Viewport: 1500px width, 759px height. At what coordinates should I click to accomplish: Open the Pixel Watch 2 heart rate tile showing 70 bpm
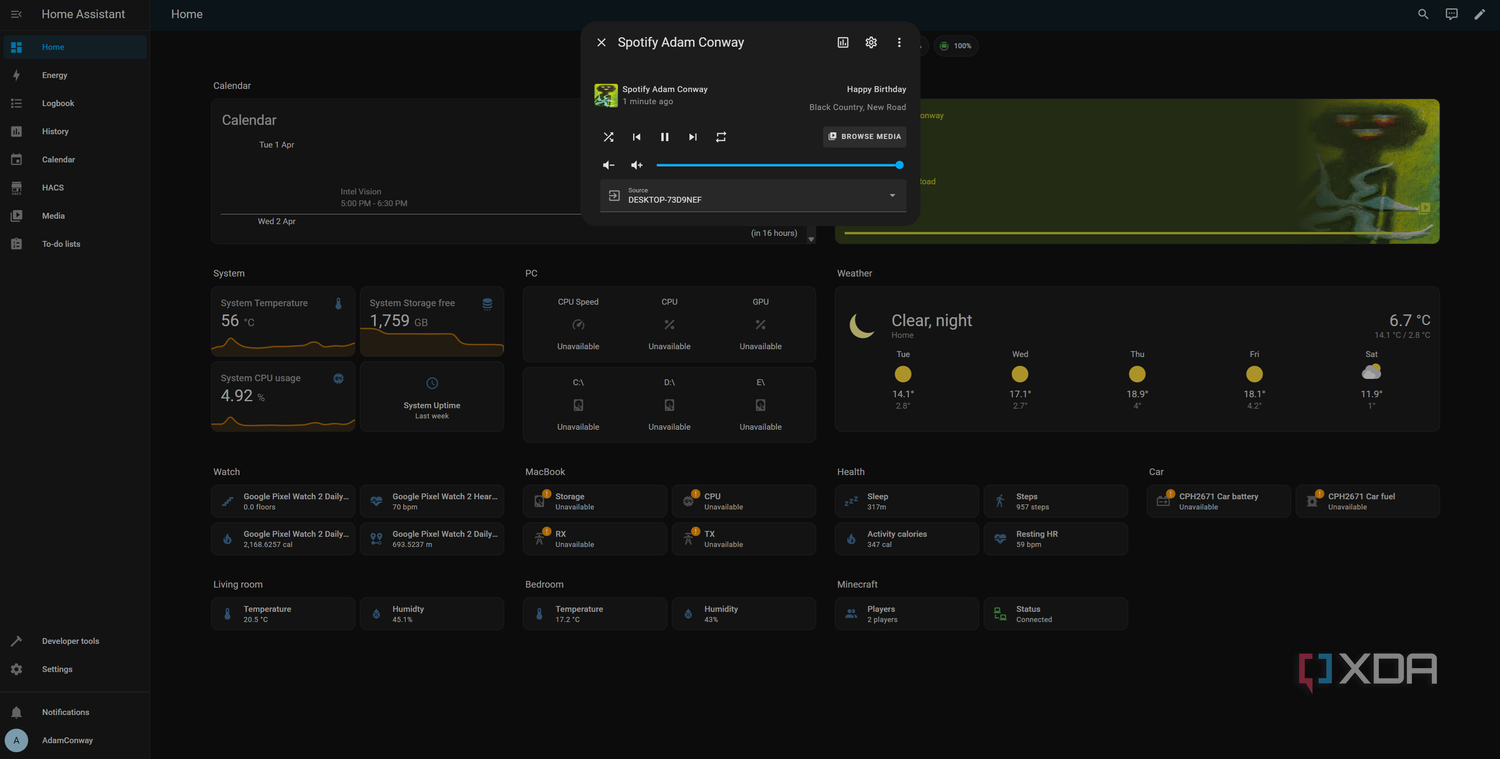click(432, 501)
